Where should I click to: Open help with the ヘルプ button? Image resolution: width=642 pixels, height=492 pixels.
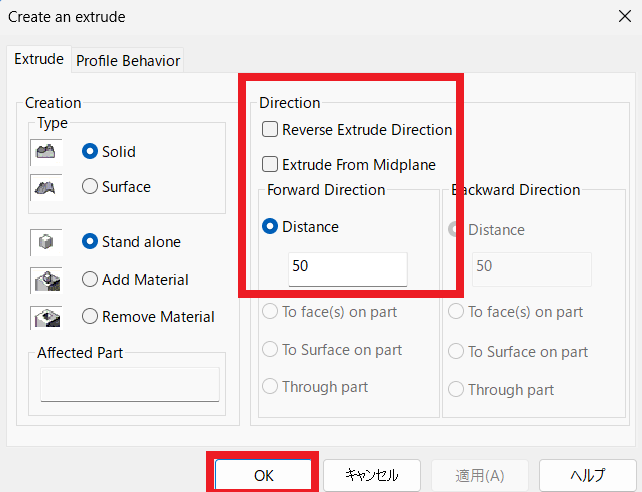click(x=588, y=475)
